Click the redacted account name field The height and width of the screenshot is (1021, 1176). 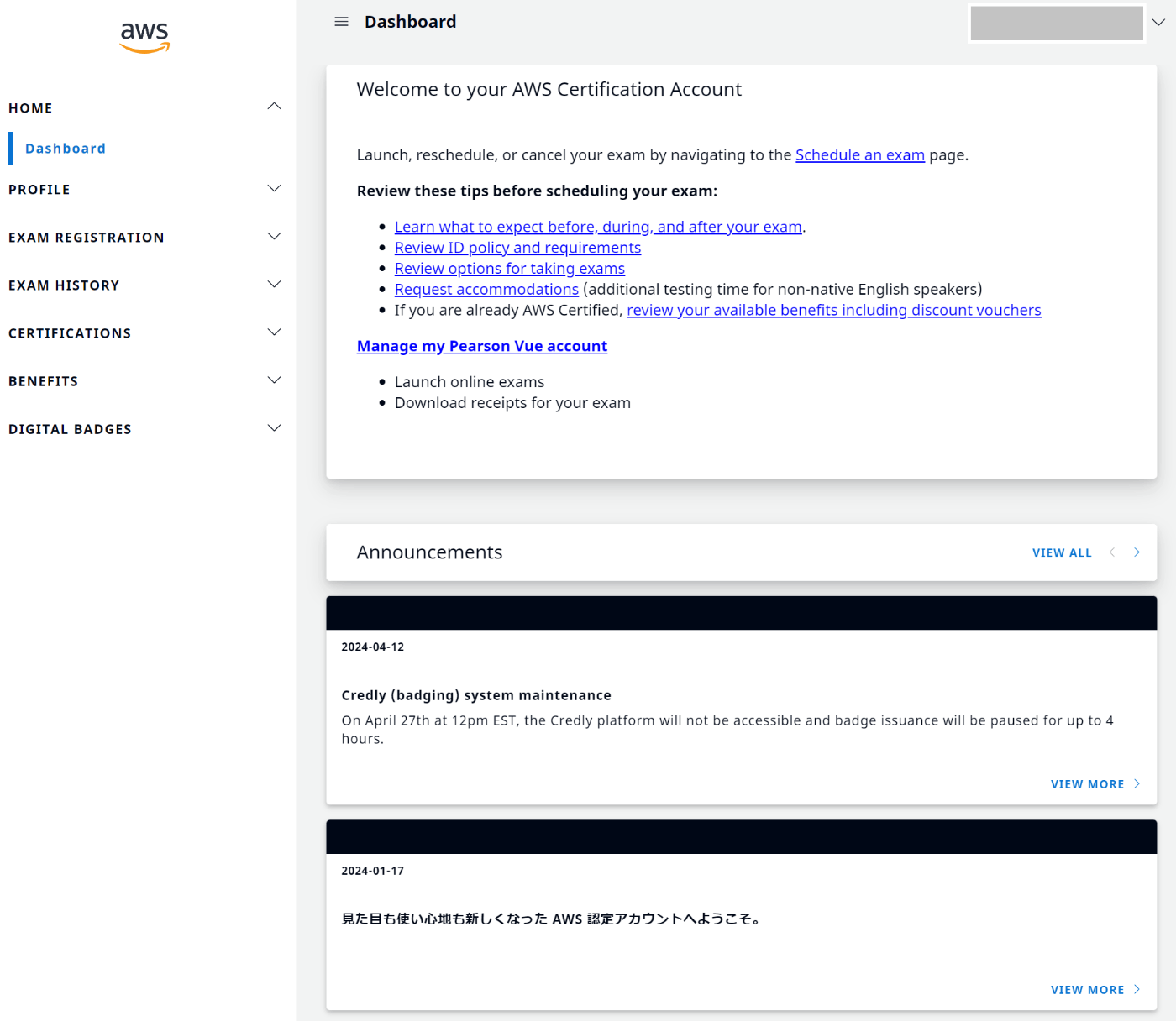pyautogui.click(x=1057, y=23)
